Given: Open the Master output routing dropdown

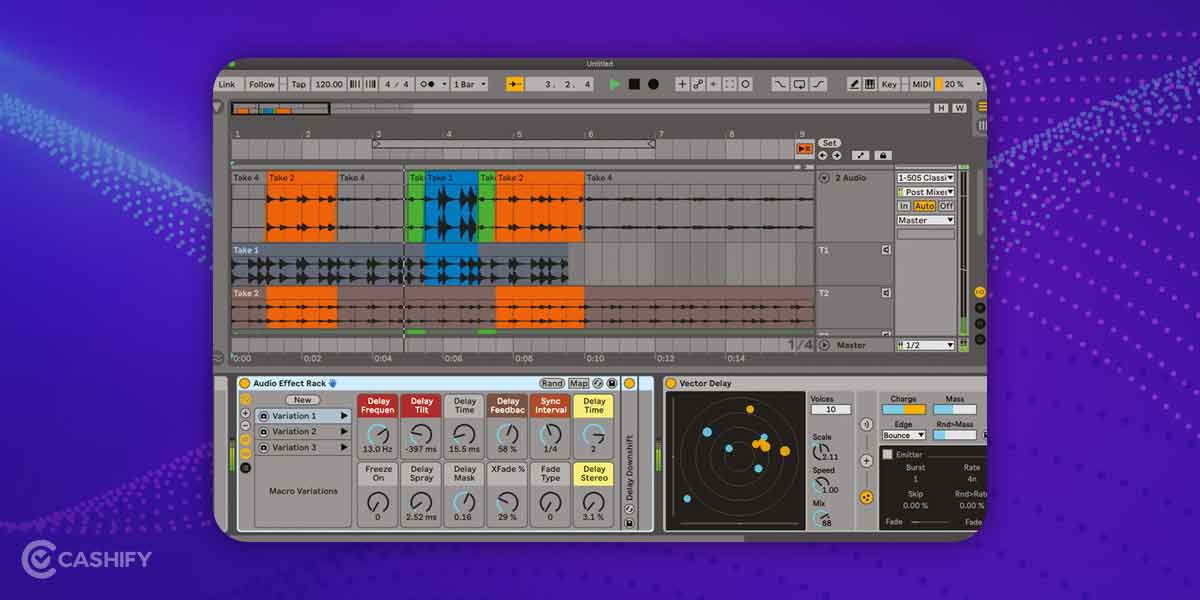Looking at the screenshot, I should [925, 220].
